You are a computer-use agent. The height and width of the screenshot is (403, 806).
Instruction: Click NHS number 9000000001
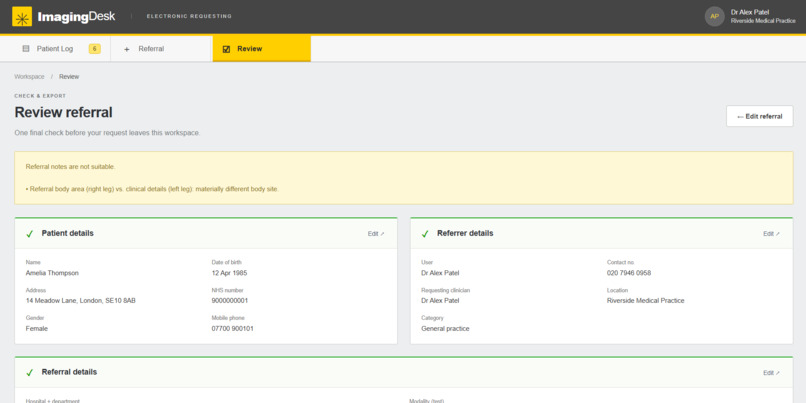[230, 301]
